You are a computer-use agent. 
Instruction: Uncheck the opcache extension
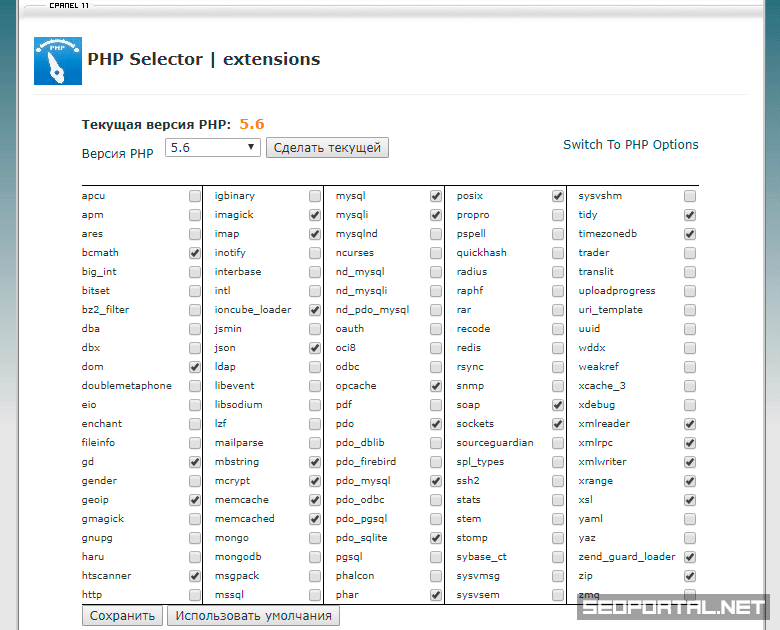click(x=436, y=387)
